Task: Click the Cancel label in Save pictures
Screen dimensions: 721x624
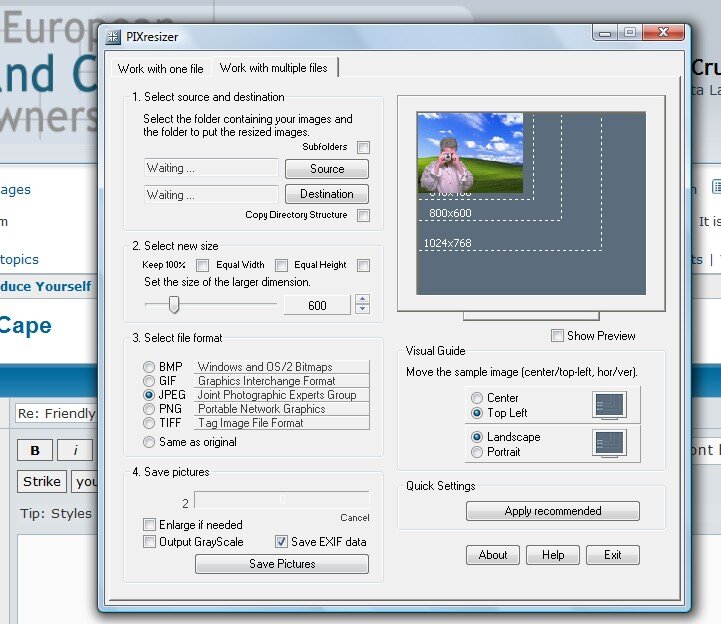Action: tap(355, 518)
